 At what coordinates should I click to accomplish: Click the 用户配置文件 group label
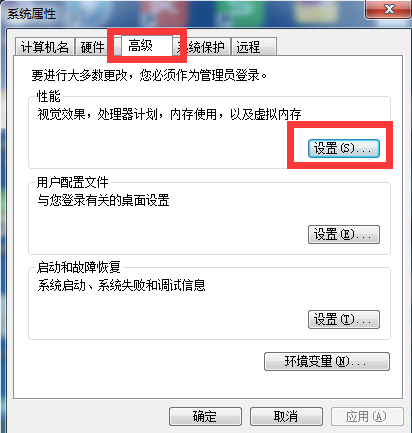[x=72, y=182]
